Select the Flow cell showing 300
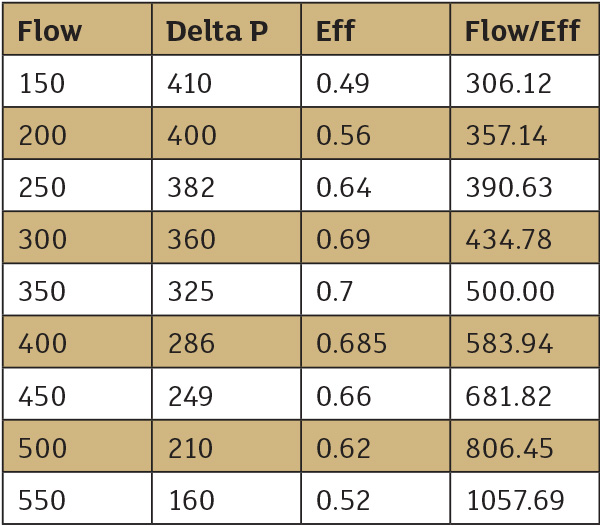 (x=42, y=239)
